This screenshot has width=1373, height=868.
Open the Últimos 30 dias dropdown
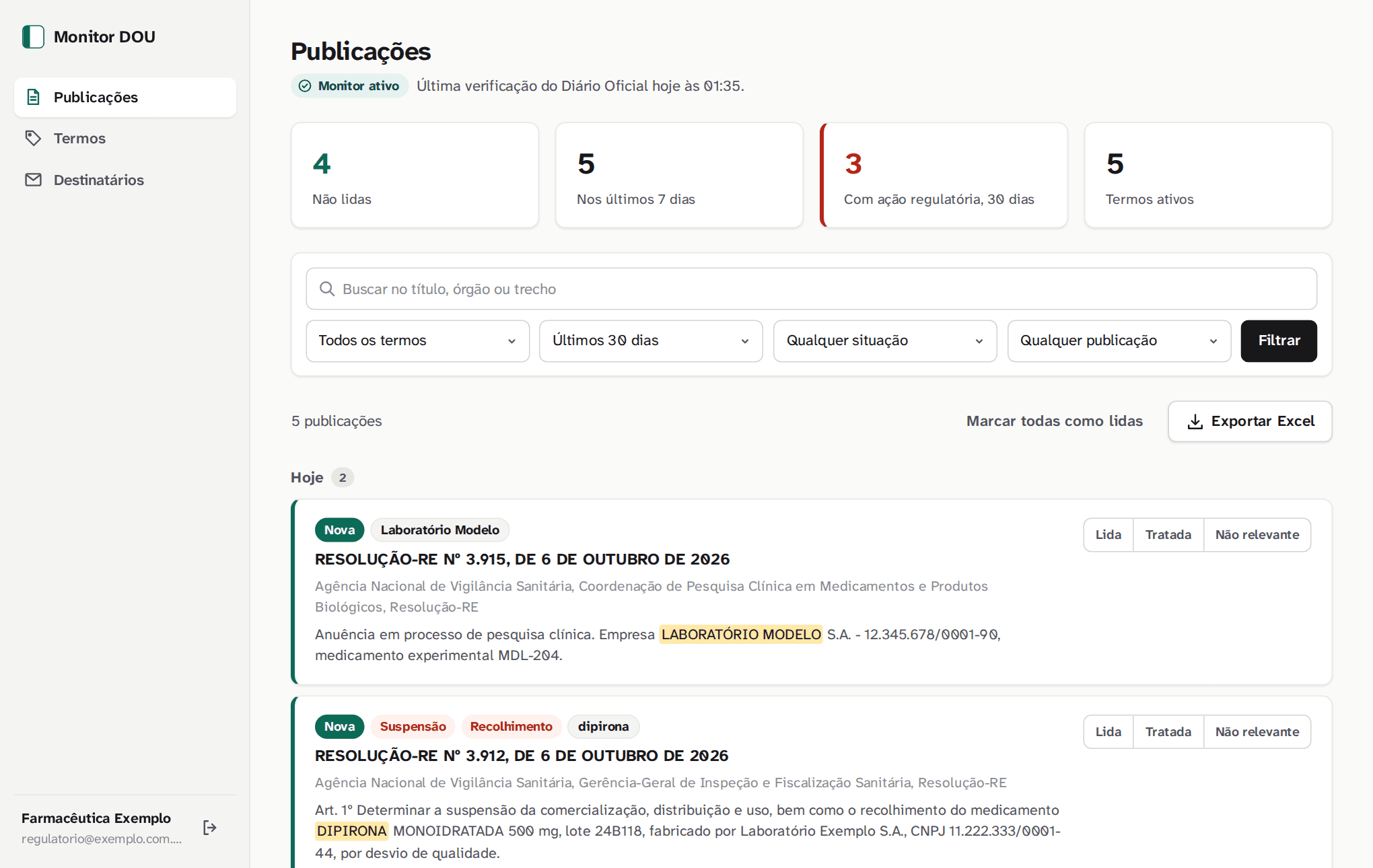click(x=651, y=340)
